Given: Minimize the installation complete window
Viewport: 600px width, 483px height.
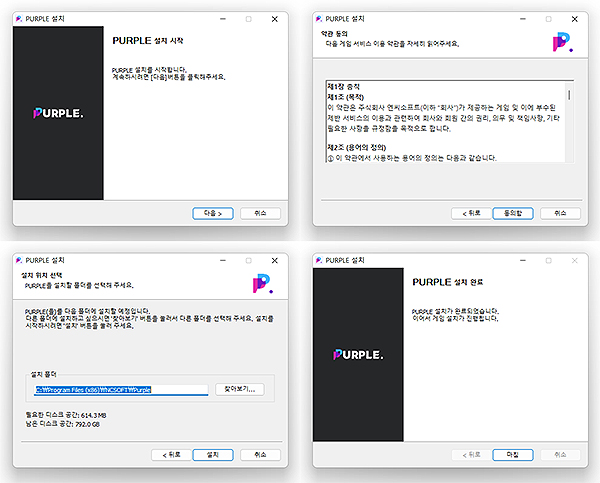Looking at the screenshot, I should (x=523, y=260).
